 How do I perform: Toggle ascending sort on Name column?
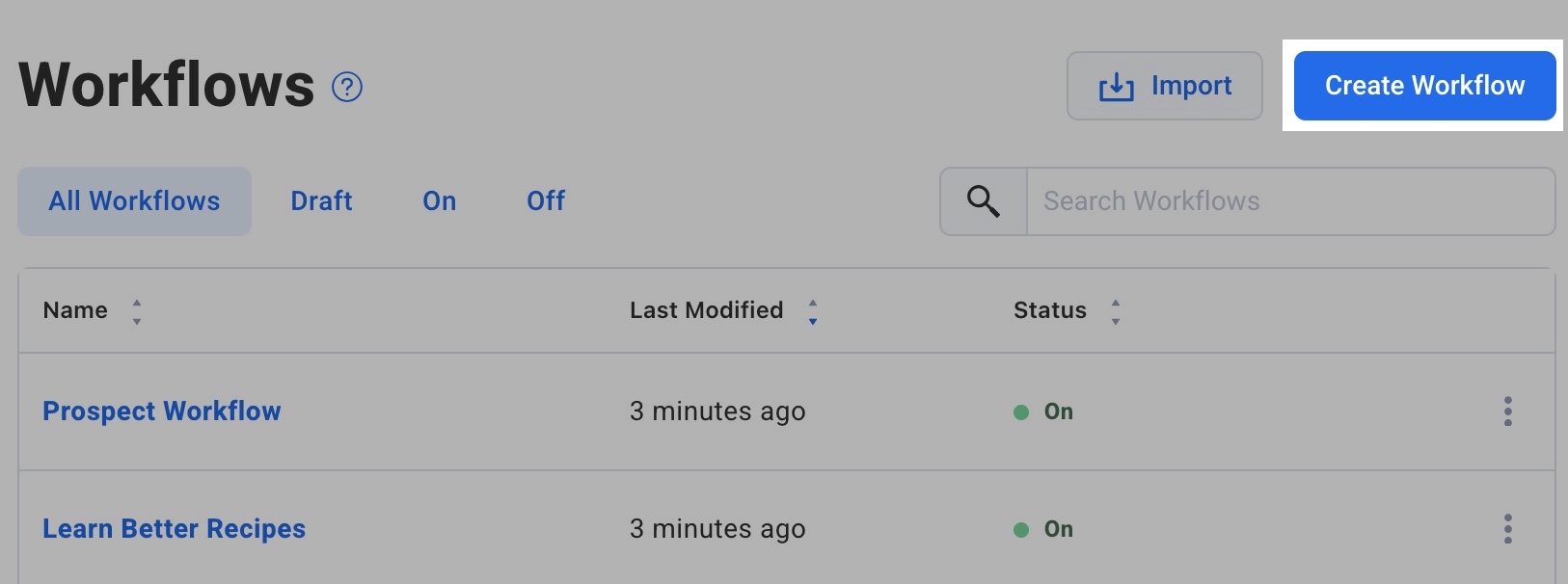click(137, 304)
